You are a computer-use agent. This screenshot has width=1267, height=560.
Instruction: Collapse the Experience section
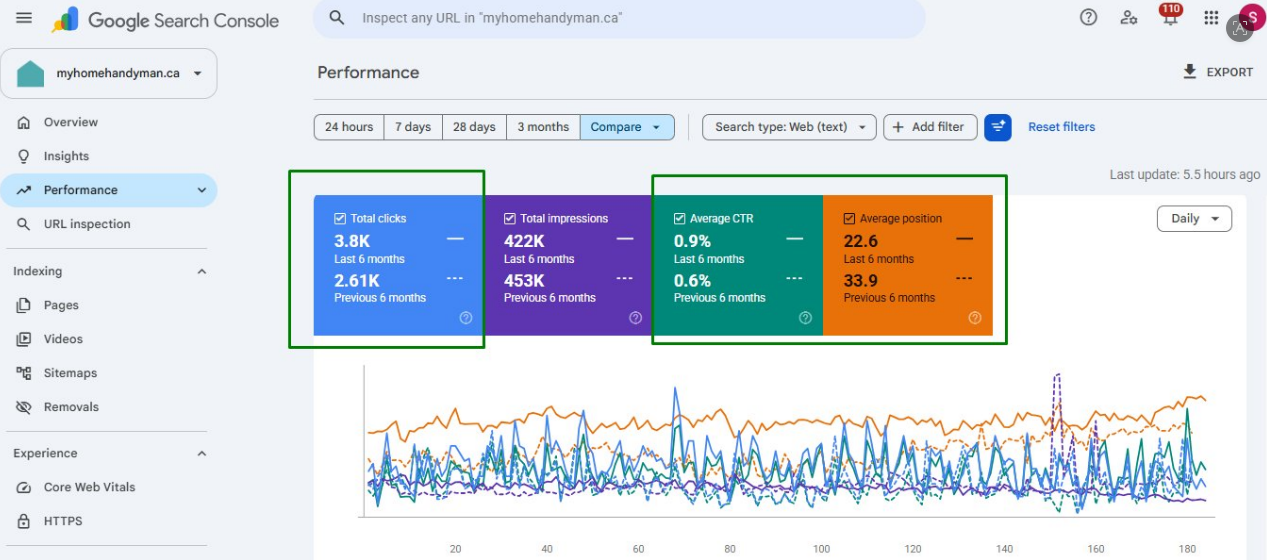(x=201, y=453)
